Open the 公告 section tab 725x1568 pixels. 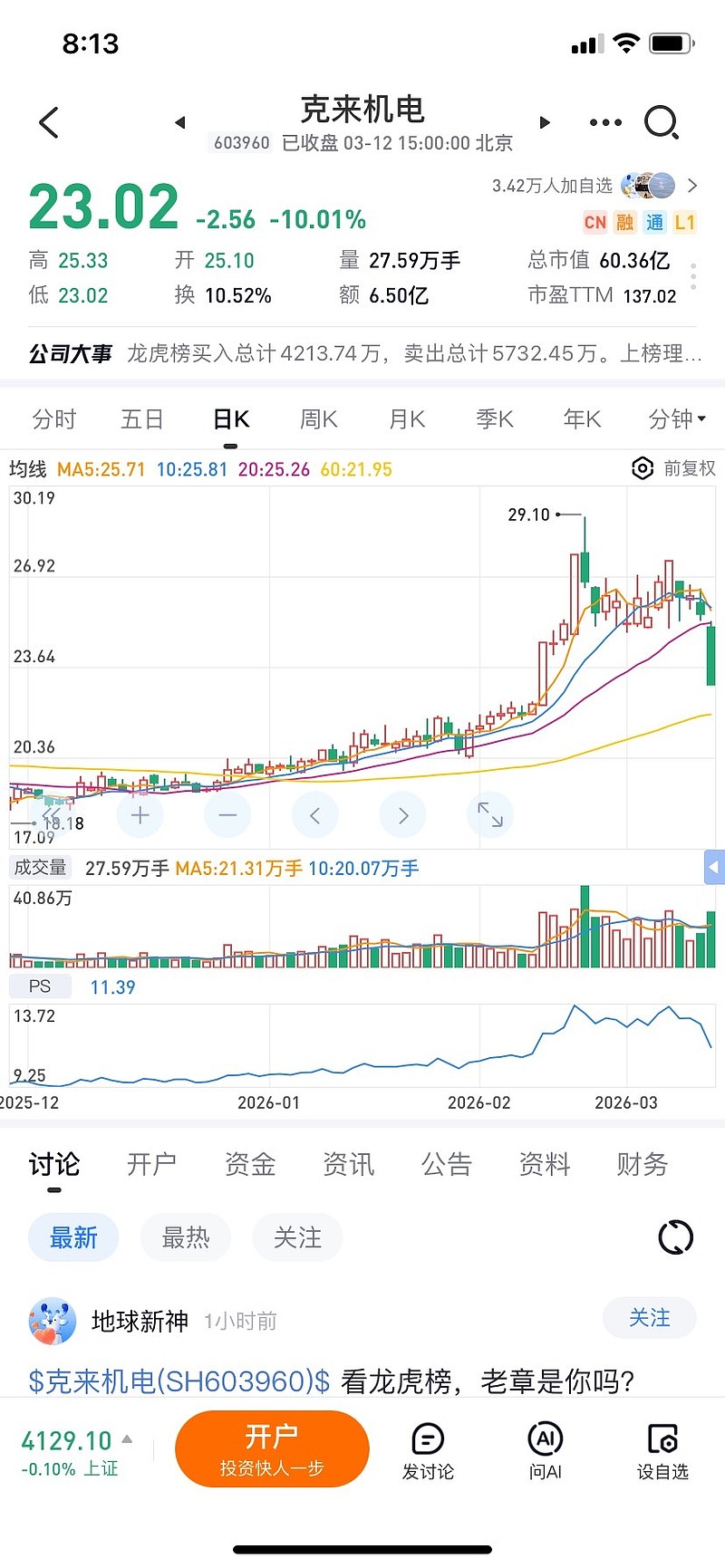click(x=446, y=1164)
